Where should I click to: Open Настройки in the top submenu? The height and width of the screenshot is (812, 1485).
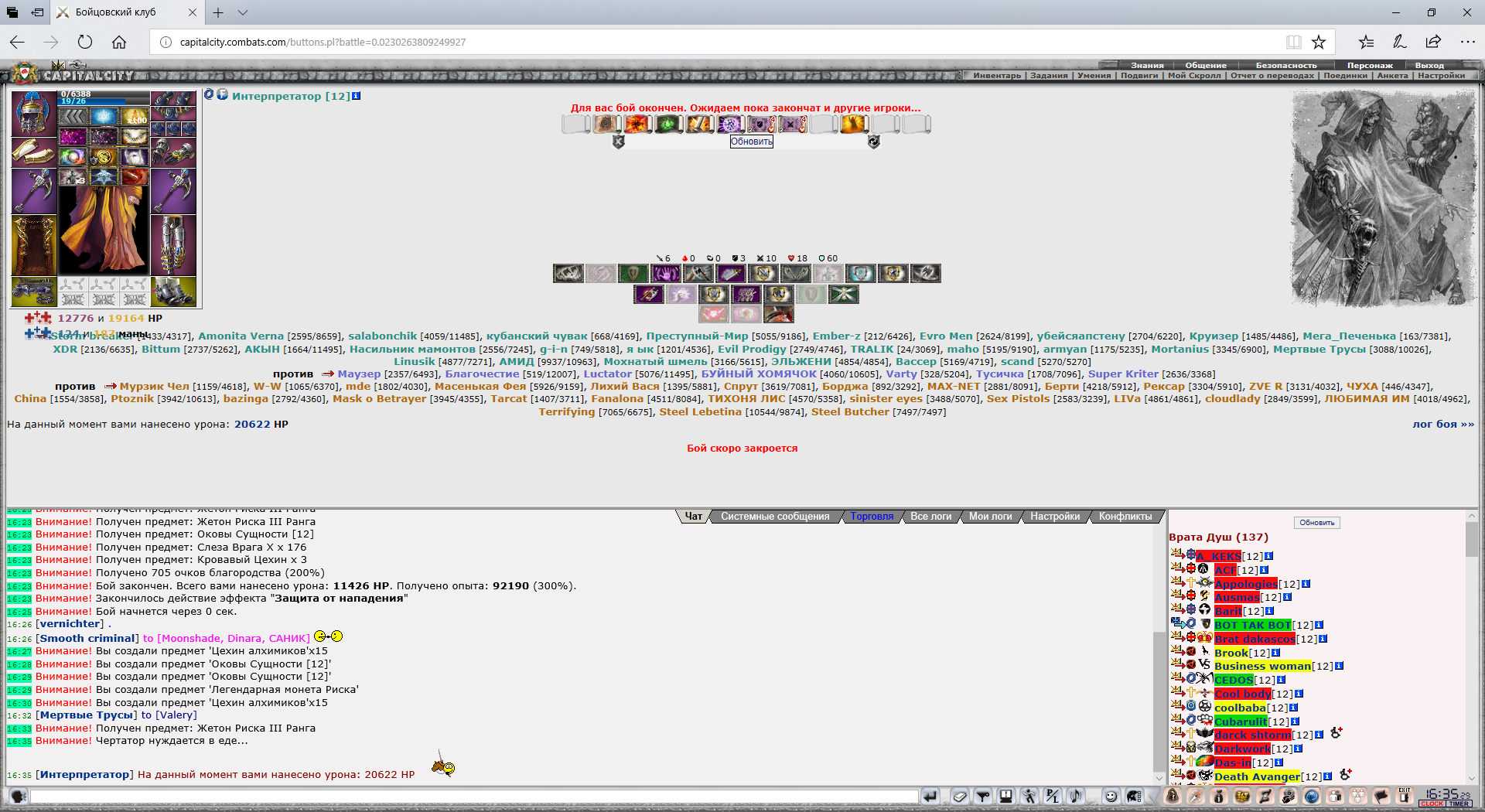click(1441, 76)
